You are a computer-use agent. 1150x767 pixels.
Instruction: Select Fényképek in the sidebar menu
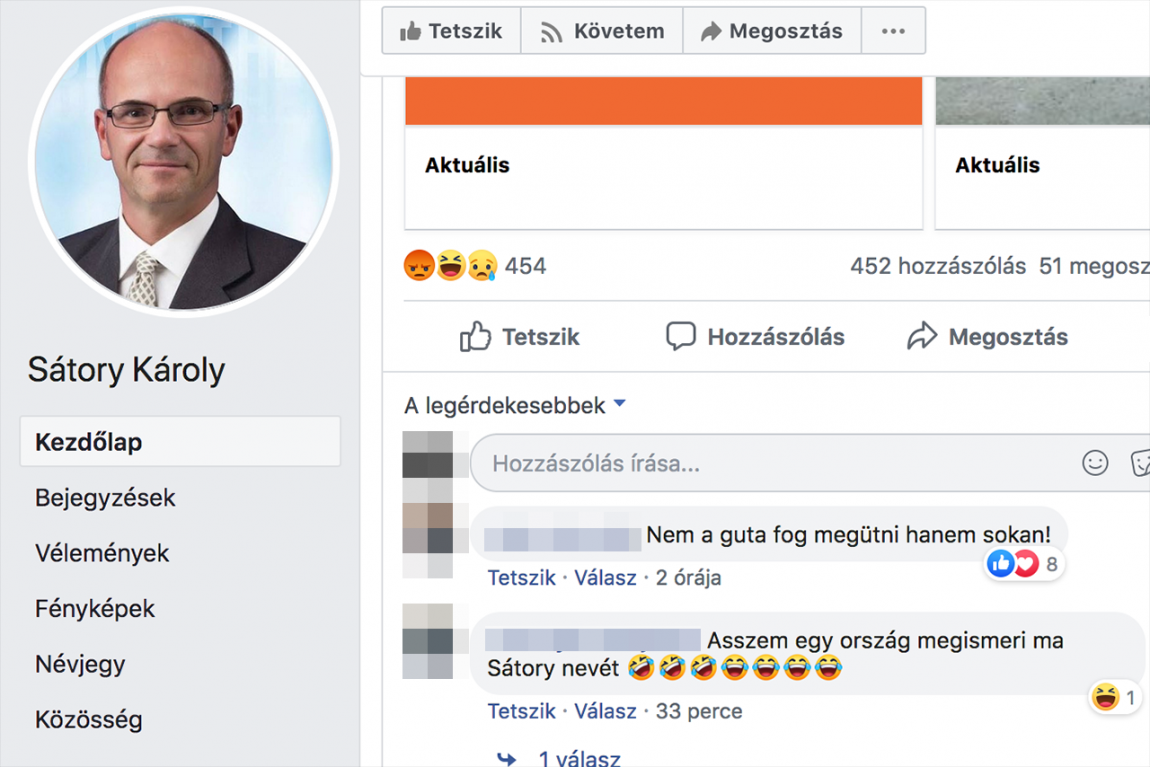(95, 609)
